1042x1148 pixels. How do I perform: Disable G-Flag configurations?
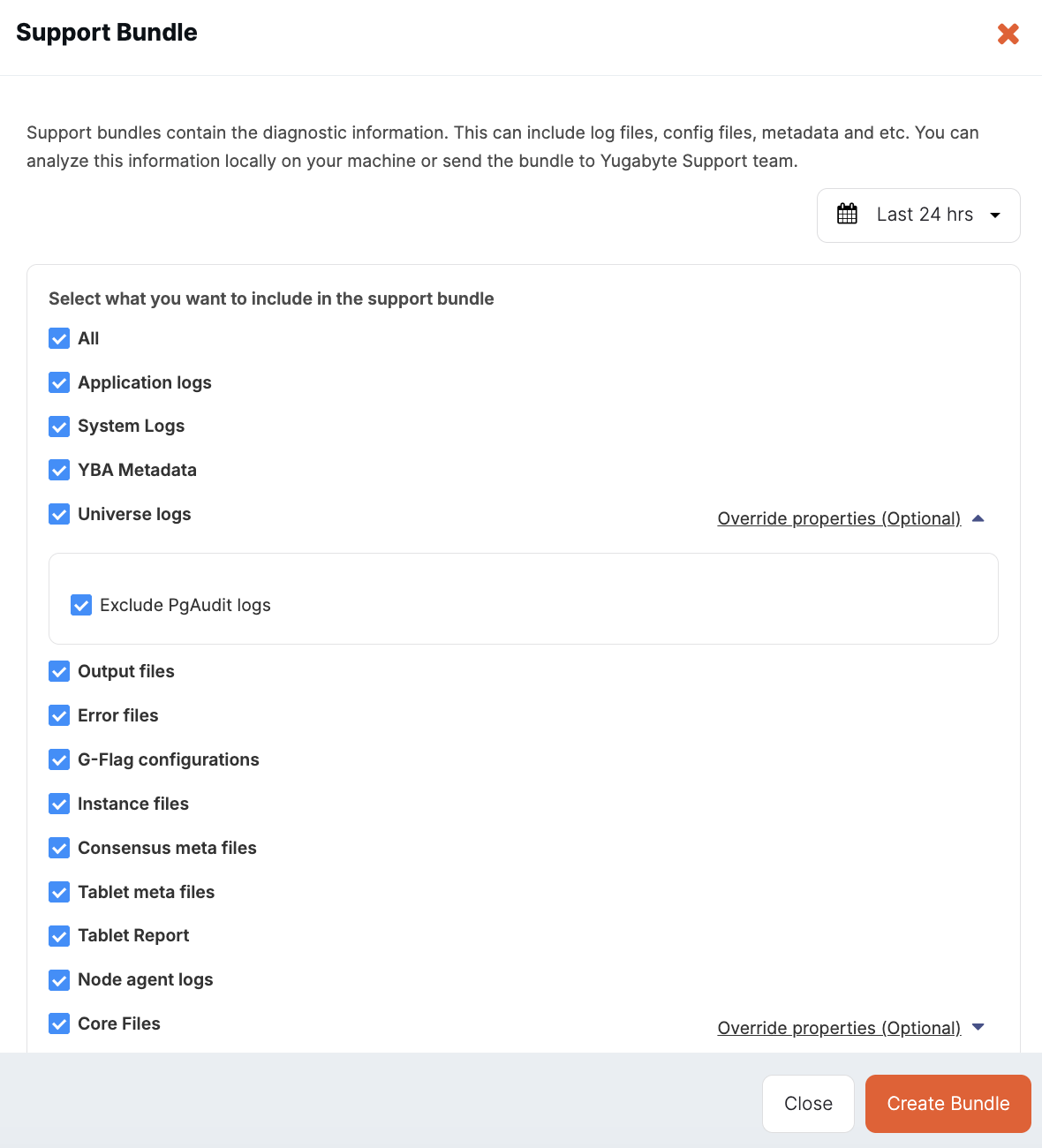coord(58,759)
